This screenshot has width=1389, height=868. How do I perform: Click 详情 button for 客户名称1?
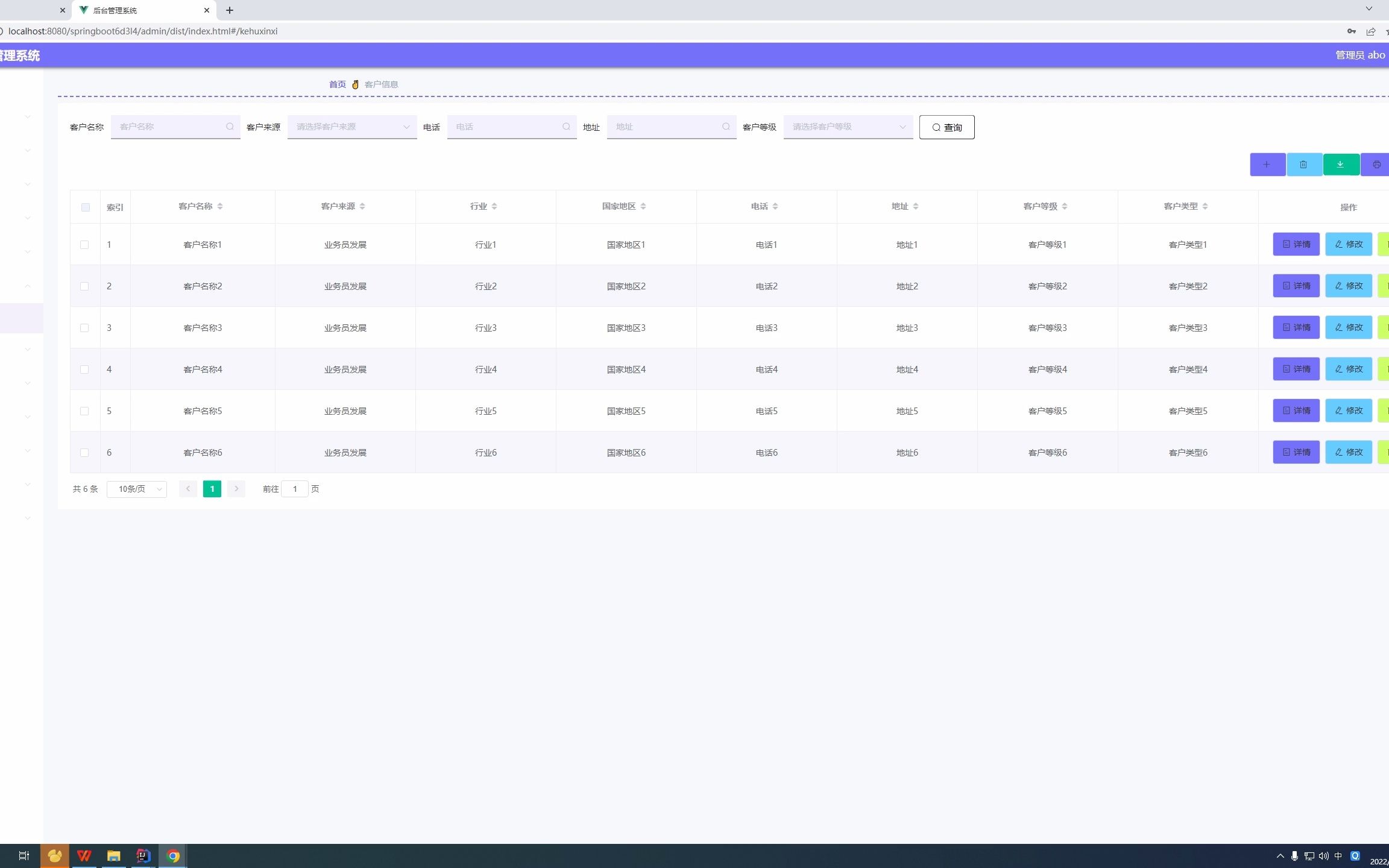[x=1295, y=244]
